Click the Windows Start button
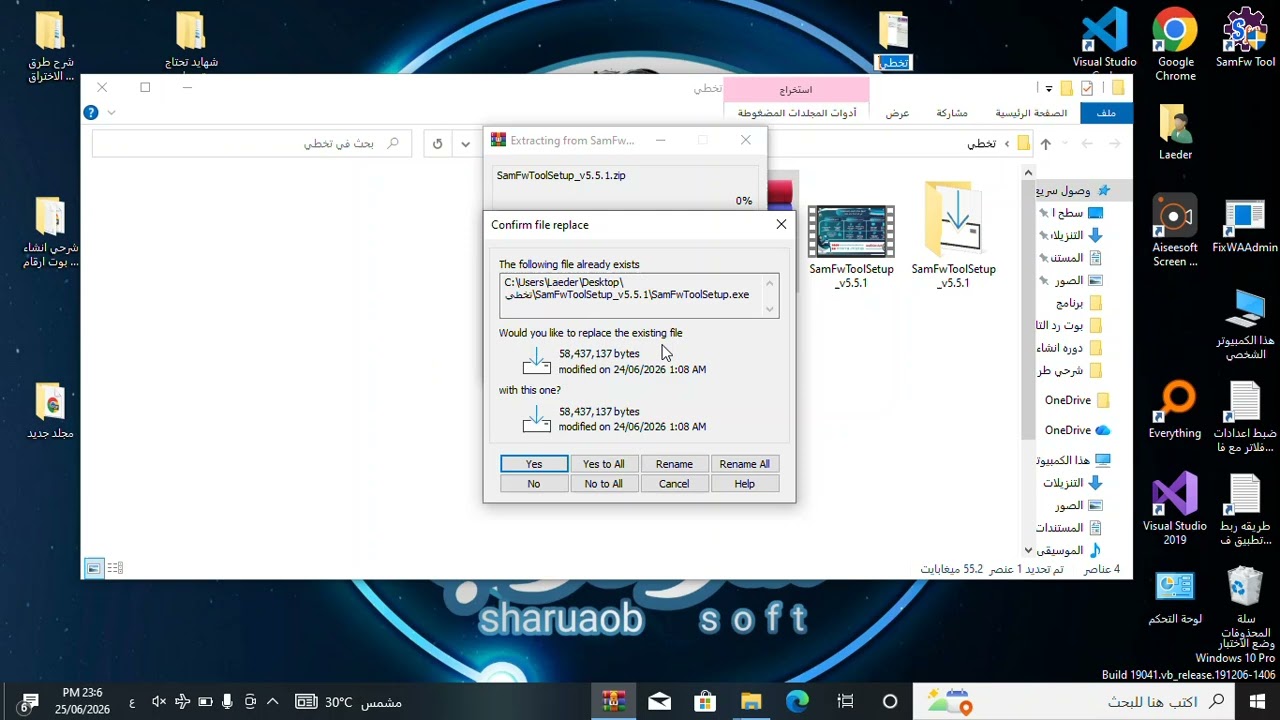This screenshot has width=1280, height=720. pyautogui.click(x=1257, y=702)
